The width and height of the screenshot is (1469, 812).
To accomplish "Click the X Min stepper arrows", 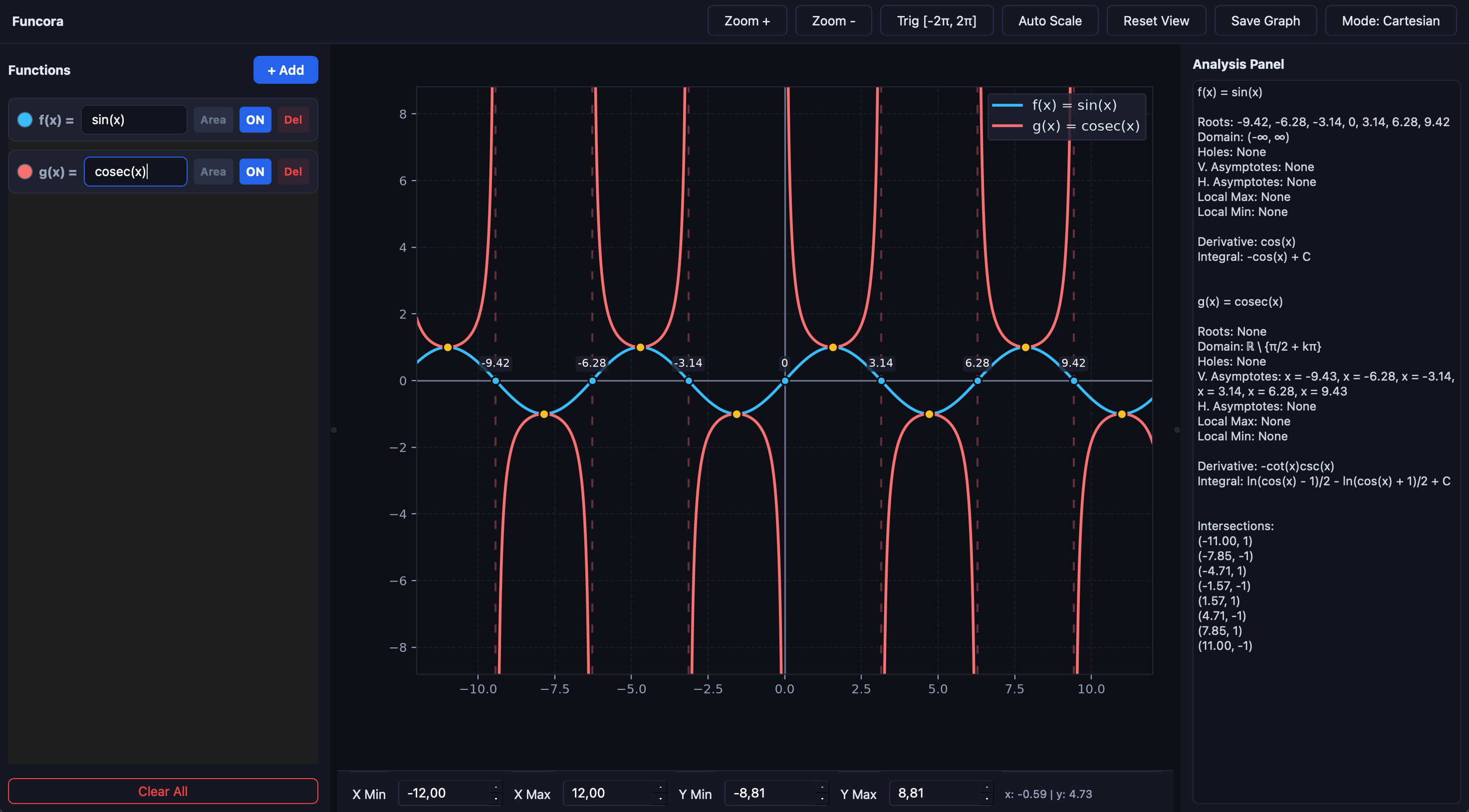I will (x=495, y=793).
